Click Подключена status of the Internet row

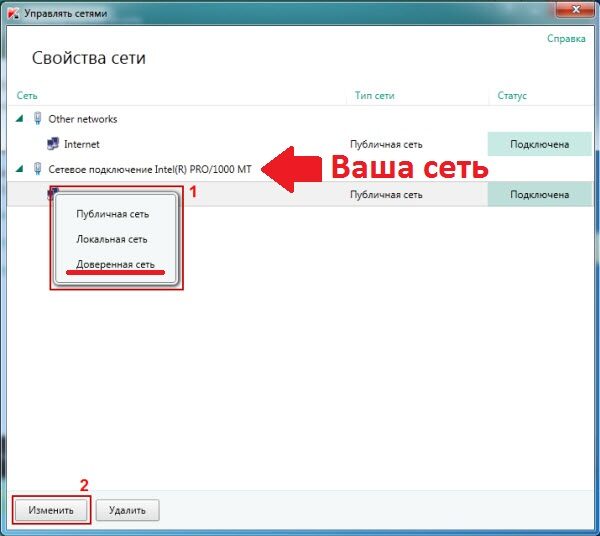[x=540, y=144]
